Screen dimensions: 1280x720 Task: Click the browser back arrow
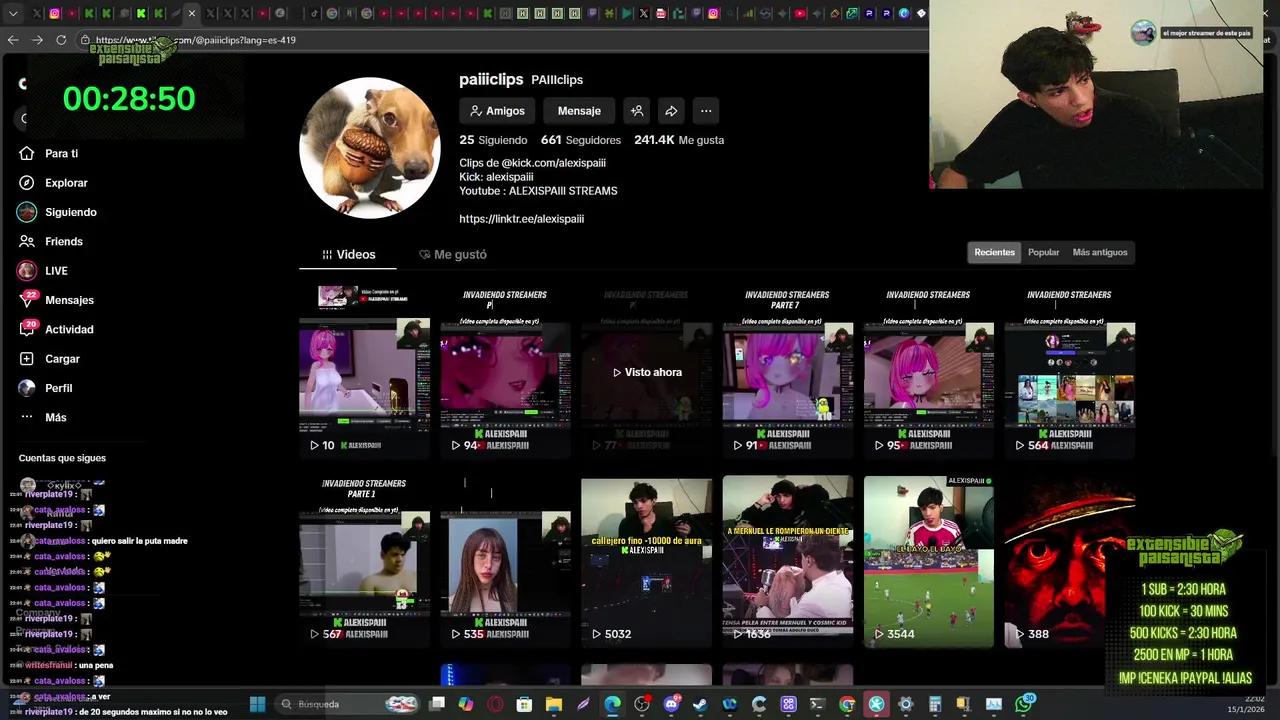pyautogui.click(x=13, y=40)
